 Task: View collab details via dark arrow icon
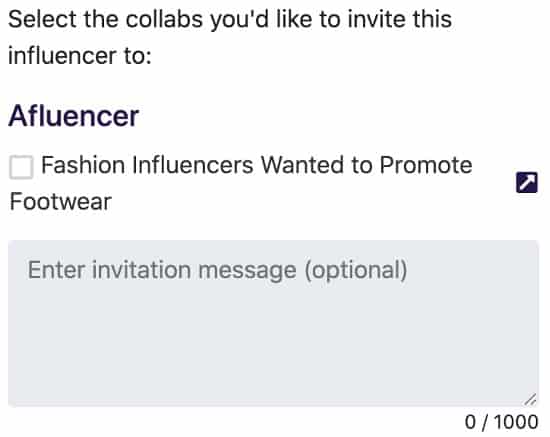tap(526, 183)
